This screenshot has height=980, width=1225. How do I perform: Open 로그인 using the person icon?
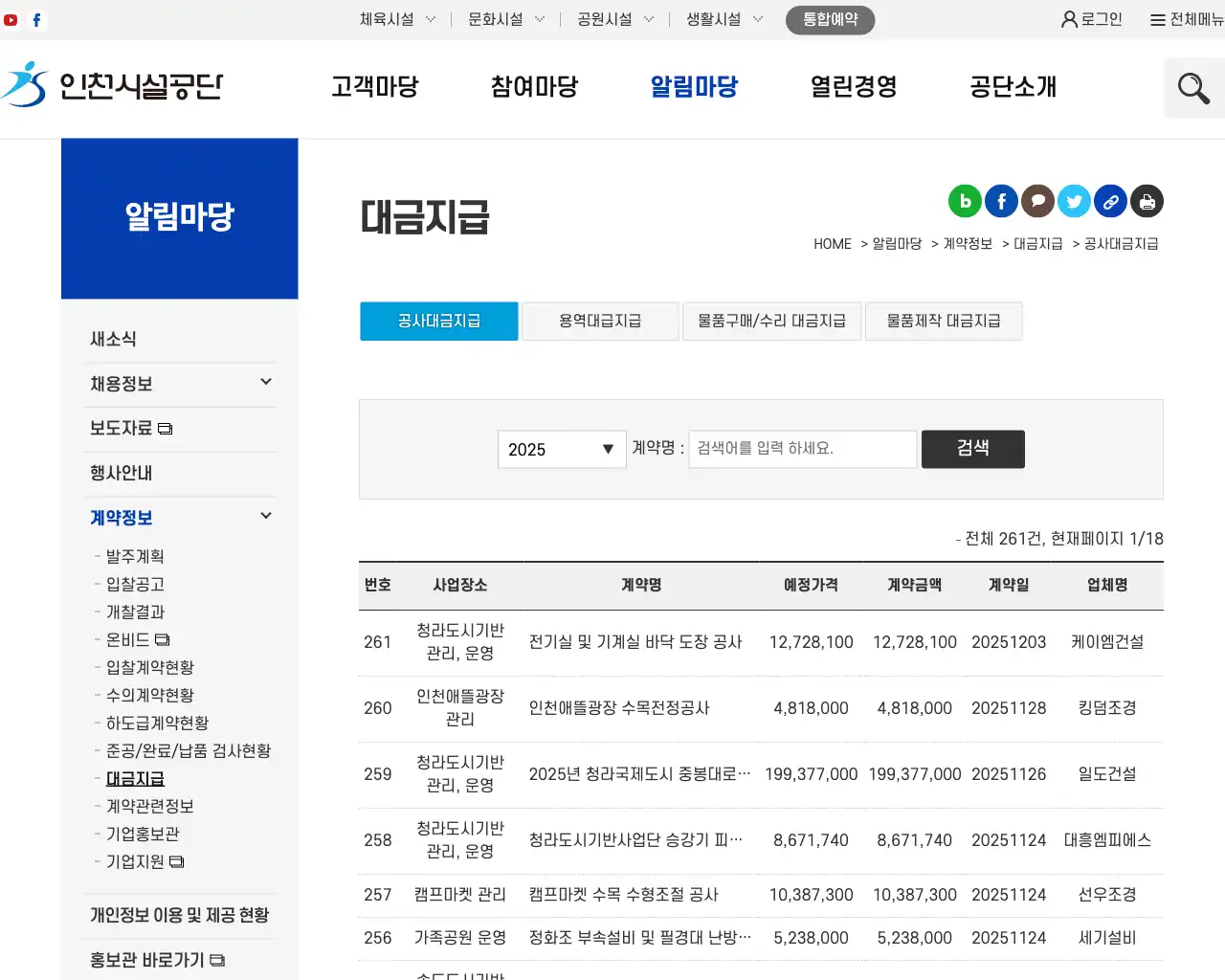point(1090,17)
